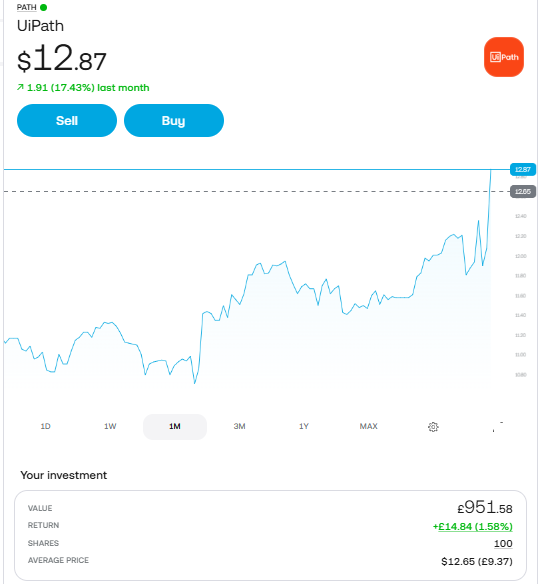The height and width of the screenshot is (584, 541).
Task: Click the chart line's latest peak
Action: click(491, 170)
